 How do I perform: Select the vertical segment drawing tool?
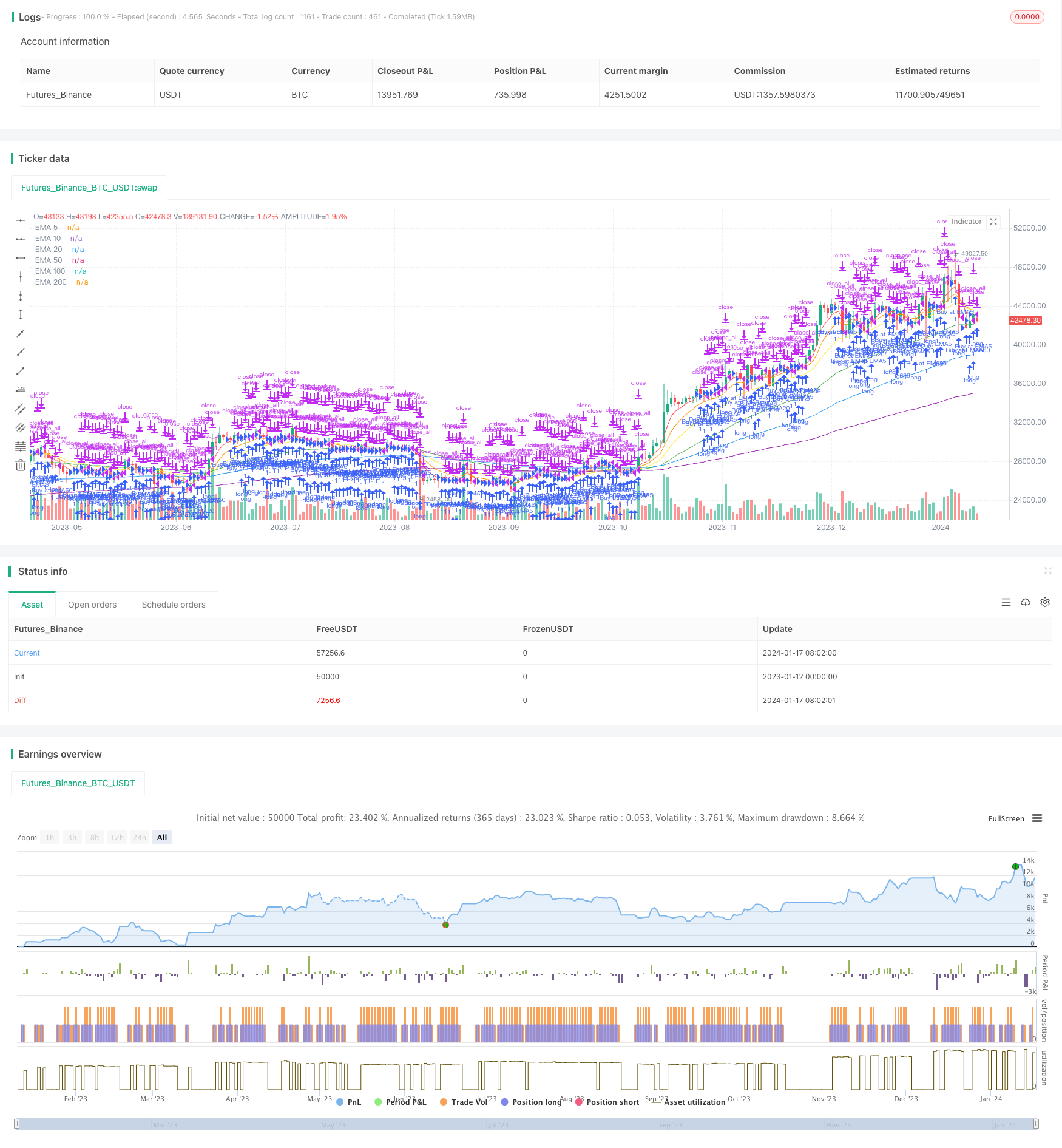(21, 314)
